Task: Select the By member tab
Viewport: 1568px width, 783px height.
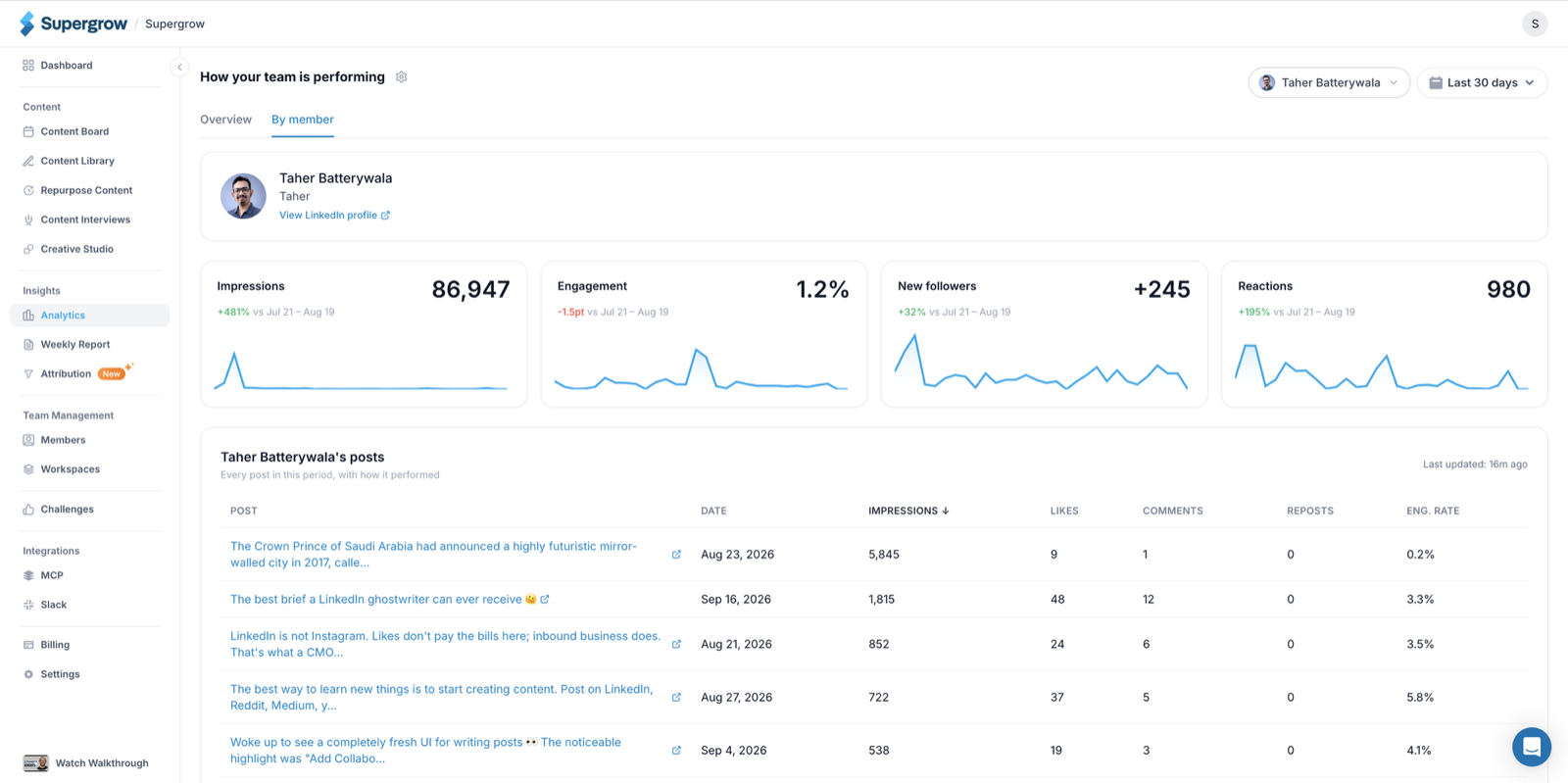Action: point(303,120)
